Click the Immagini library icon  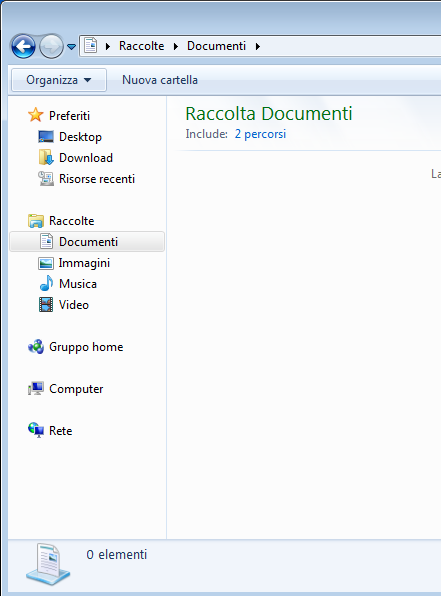point(46,263)
